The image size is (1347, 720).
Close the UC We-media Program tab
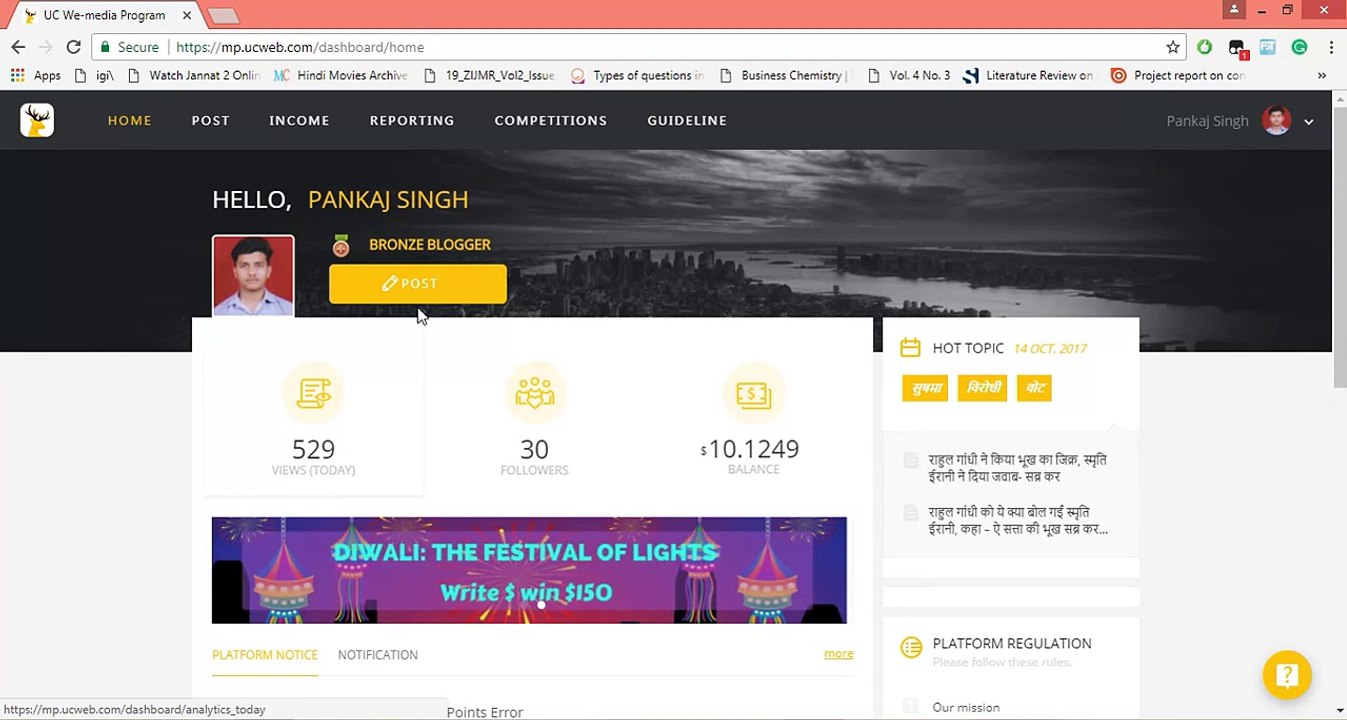tap(186, 15)
